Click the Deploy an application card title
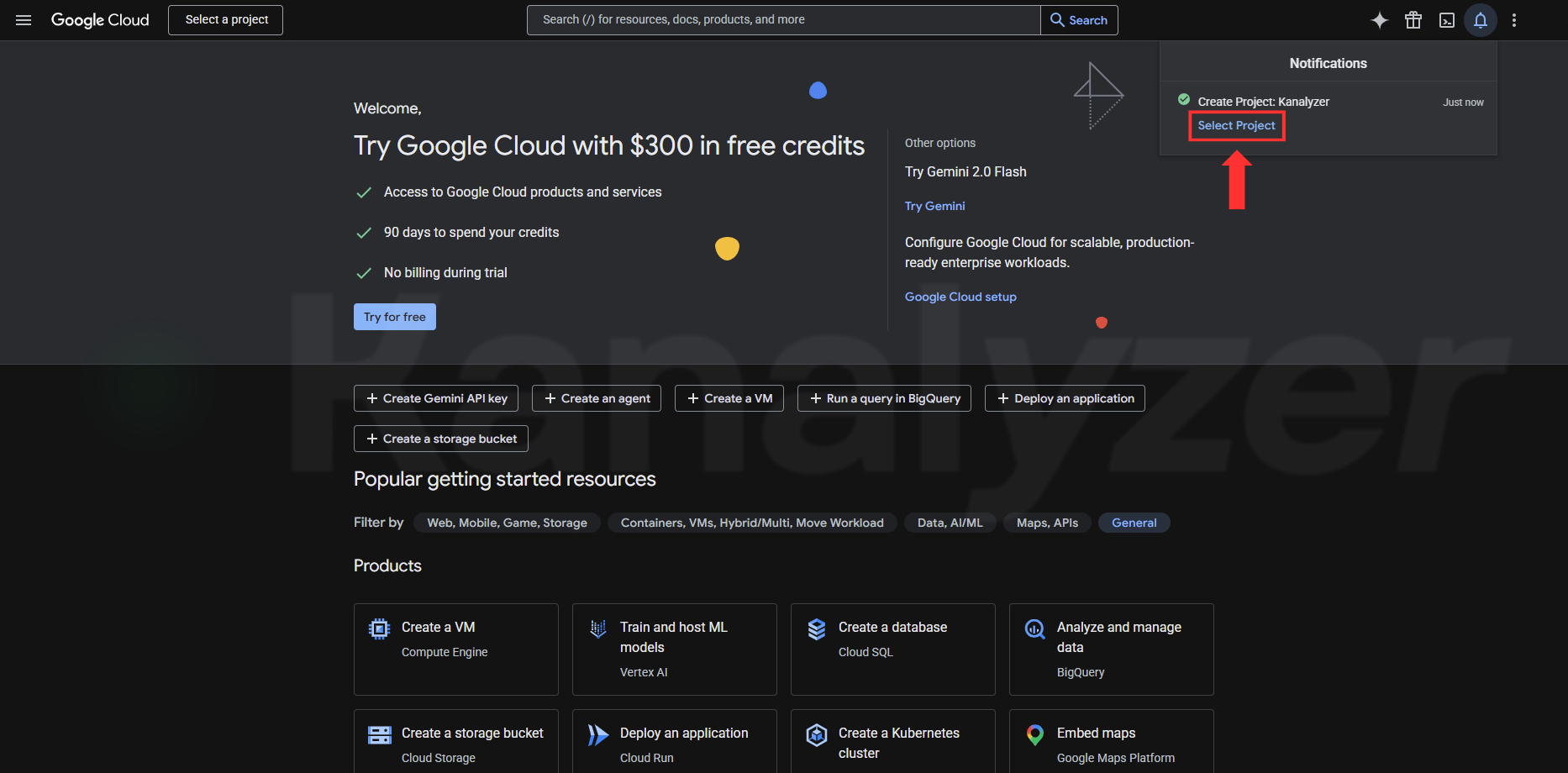 [684, 733]
